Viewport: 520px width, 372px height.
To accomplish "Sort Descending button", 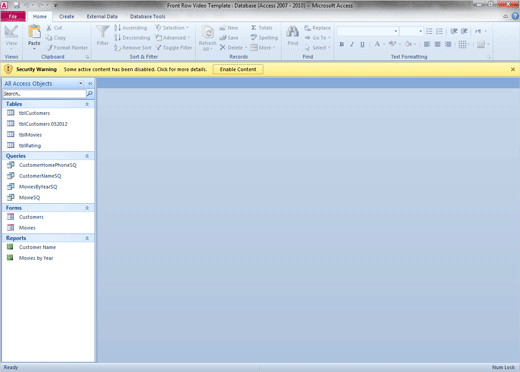I will (x=132, y=38).
